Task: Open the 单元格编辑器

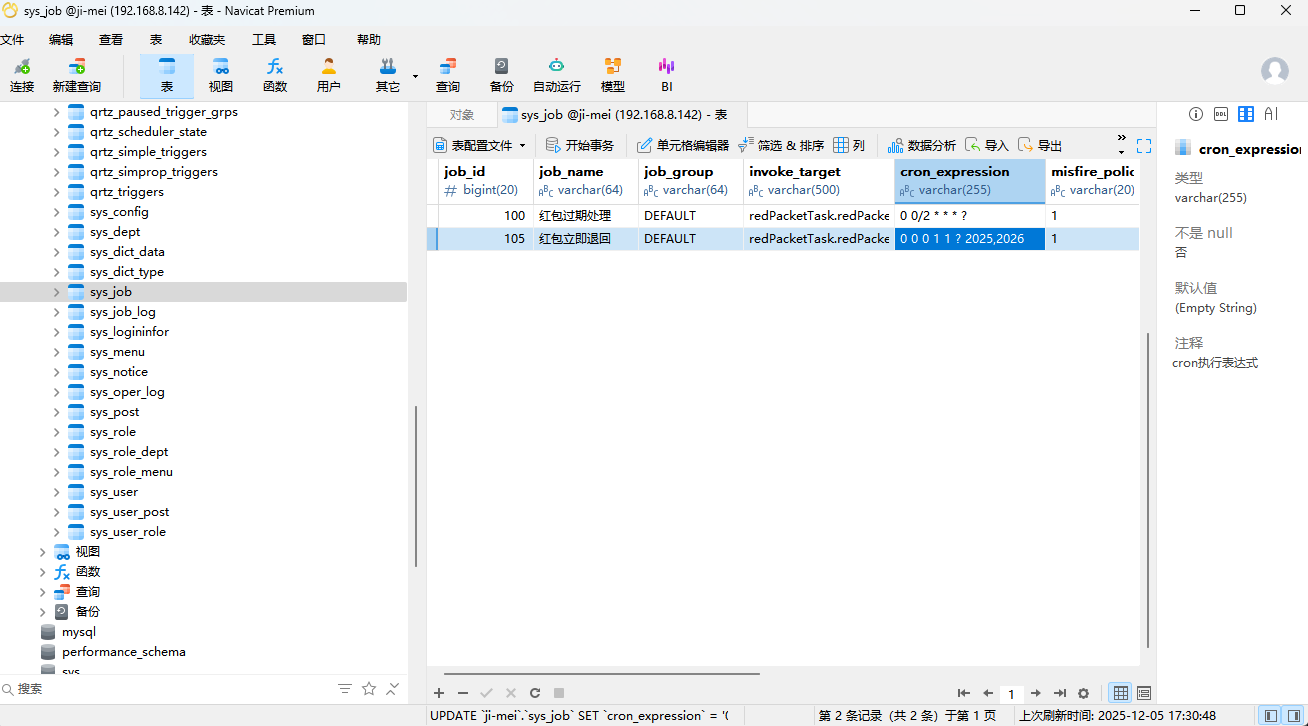Action: [x=684, y=145]
